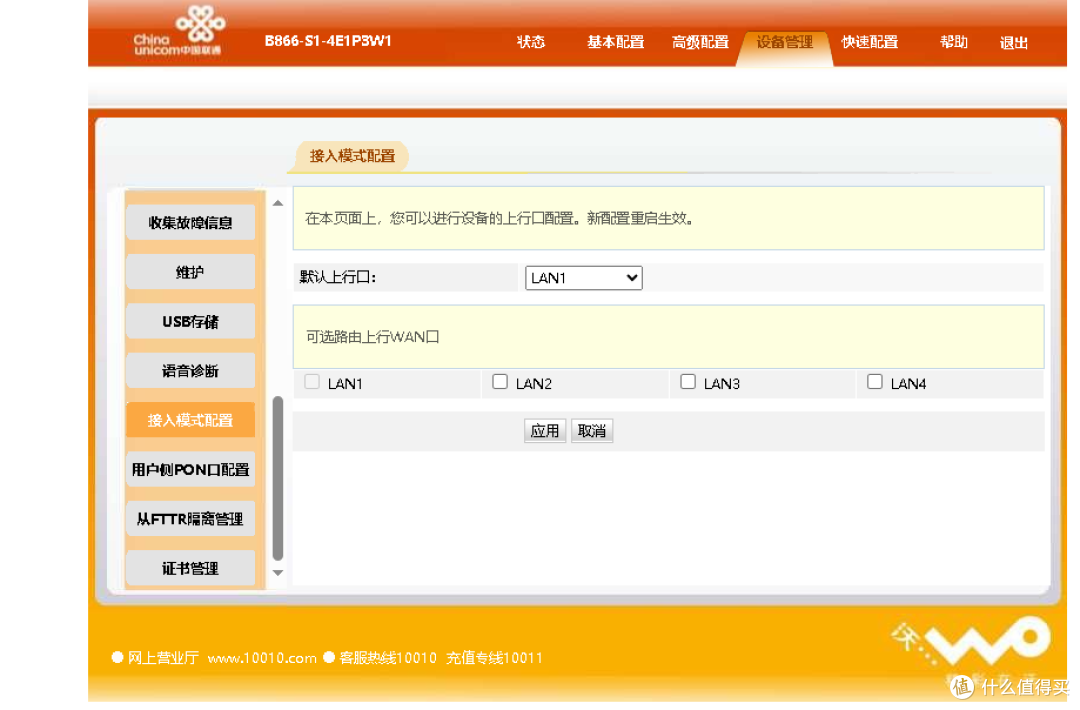Open 收集故障信息 in the sidebar

(190, 222)
